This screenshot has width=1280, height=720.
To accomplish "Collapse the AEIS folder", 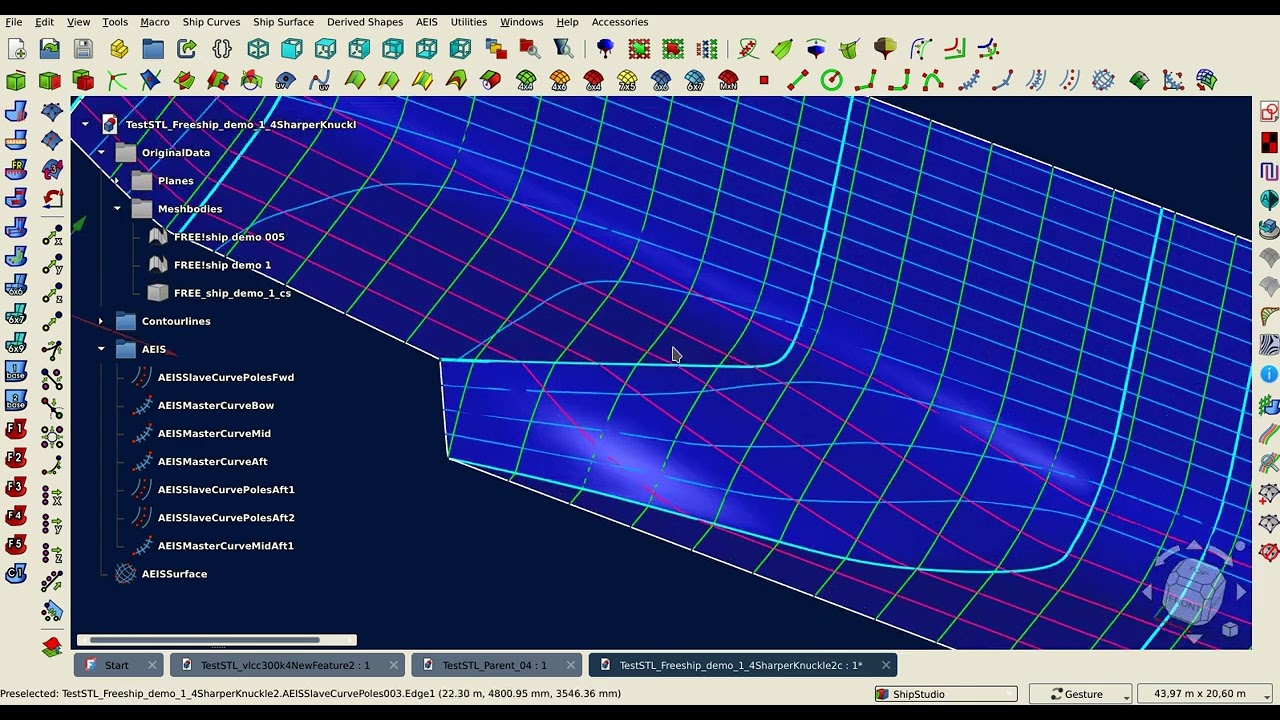I will tap(101, 349).
